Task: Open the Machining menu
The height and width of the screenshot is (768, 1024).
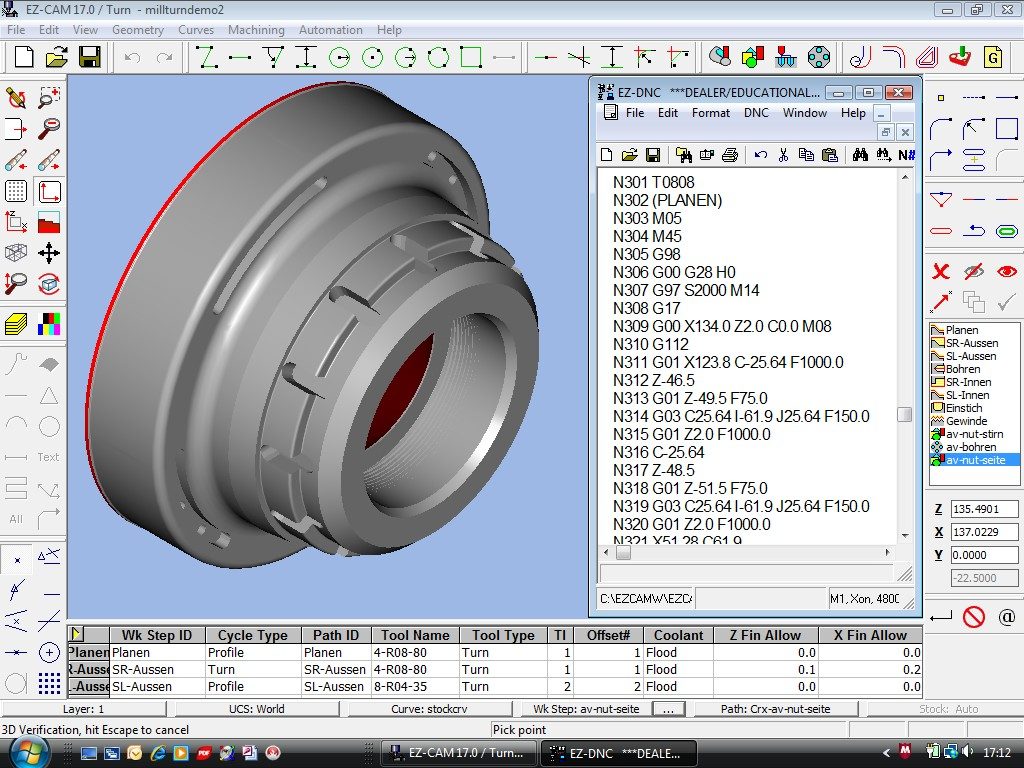Action: coord(256,30)
